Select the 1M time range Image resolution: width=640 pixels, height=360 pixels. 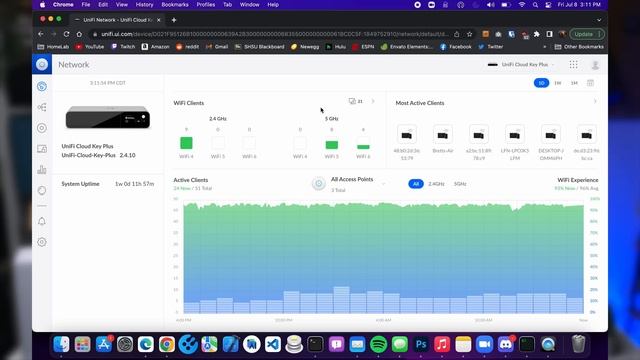click(x=574, y=83)
